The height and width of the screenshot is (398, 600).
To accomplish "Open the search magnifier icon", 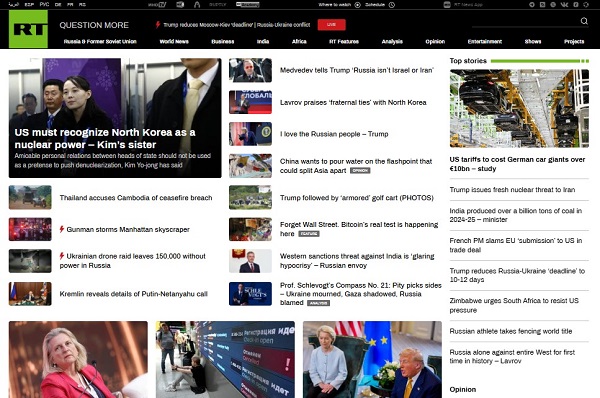I will [x=584, y=21].
